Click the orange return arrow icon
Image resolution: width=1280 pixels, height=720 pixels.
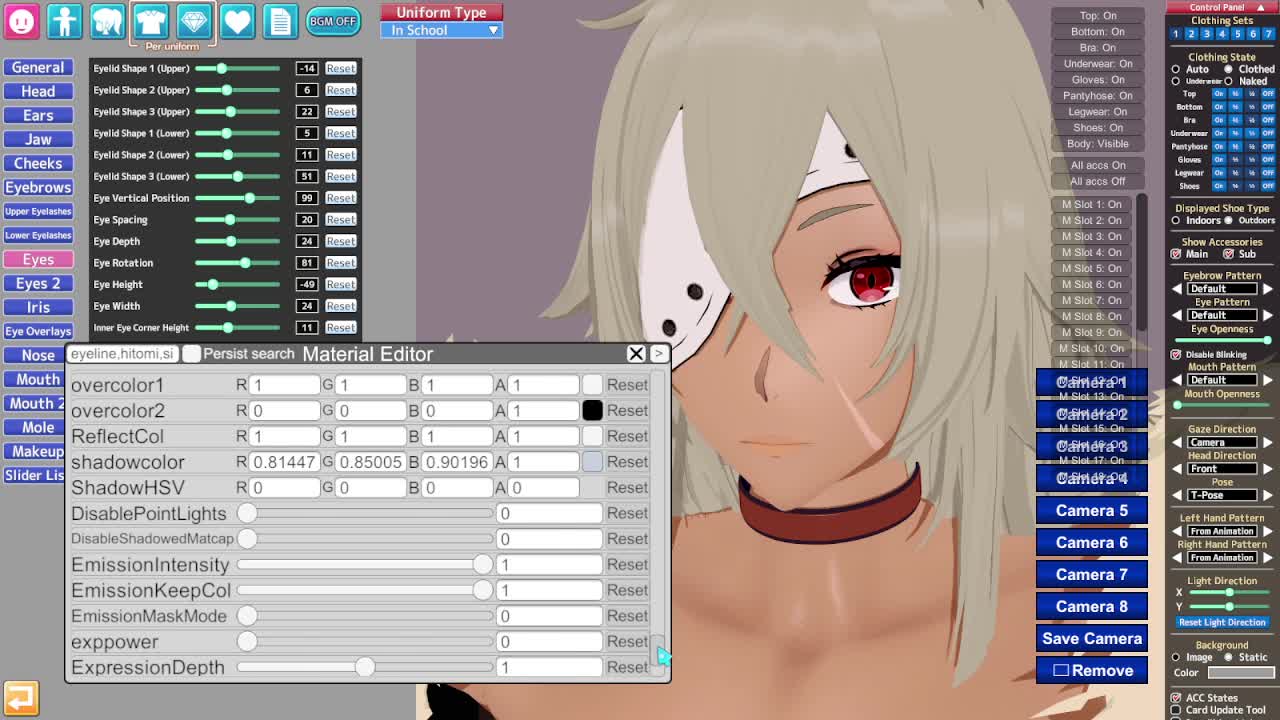tap(20, 697)
